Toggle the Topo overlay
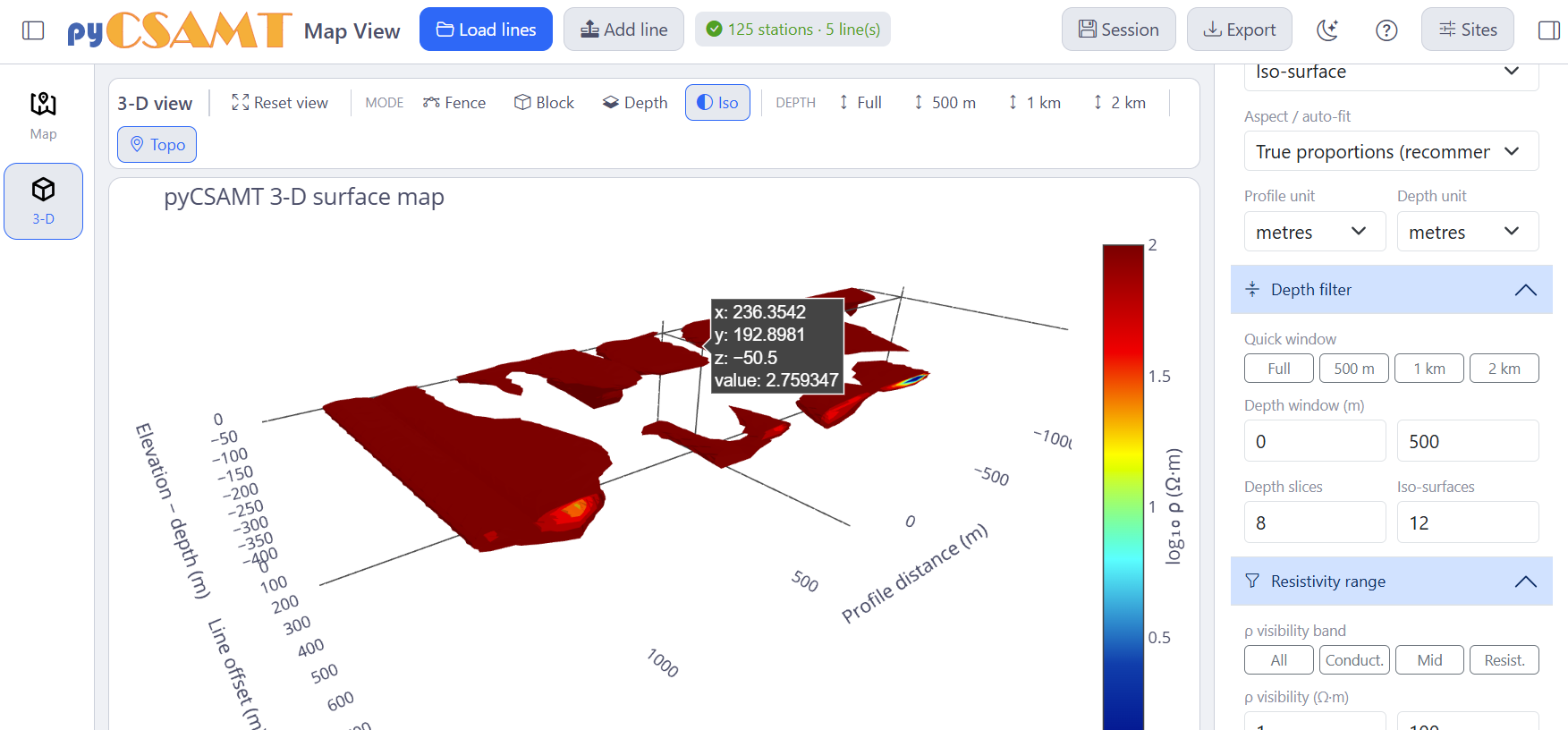This screenshot has width=1568, height=730. tap(157, 145)
